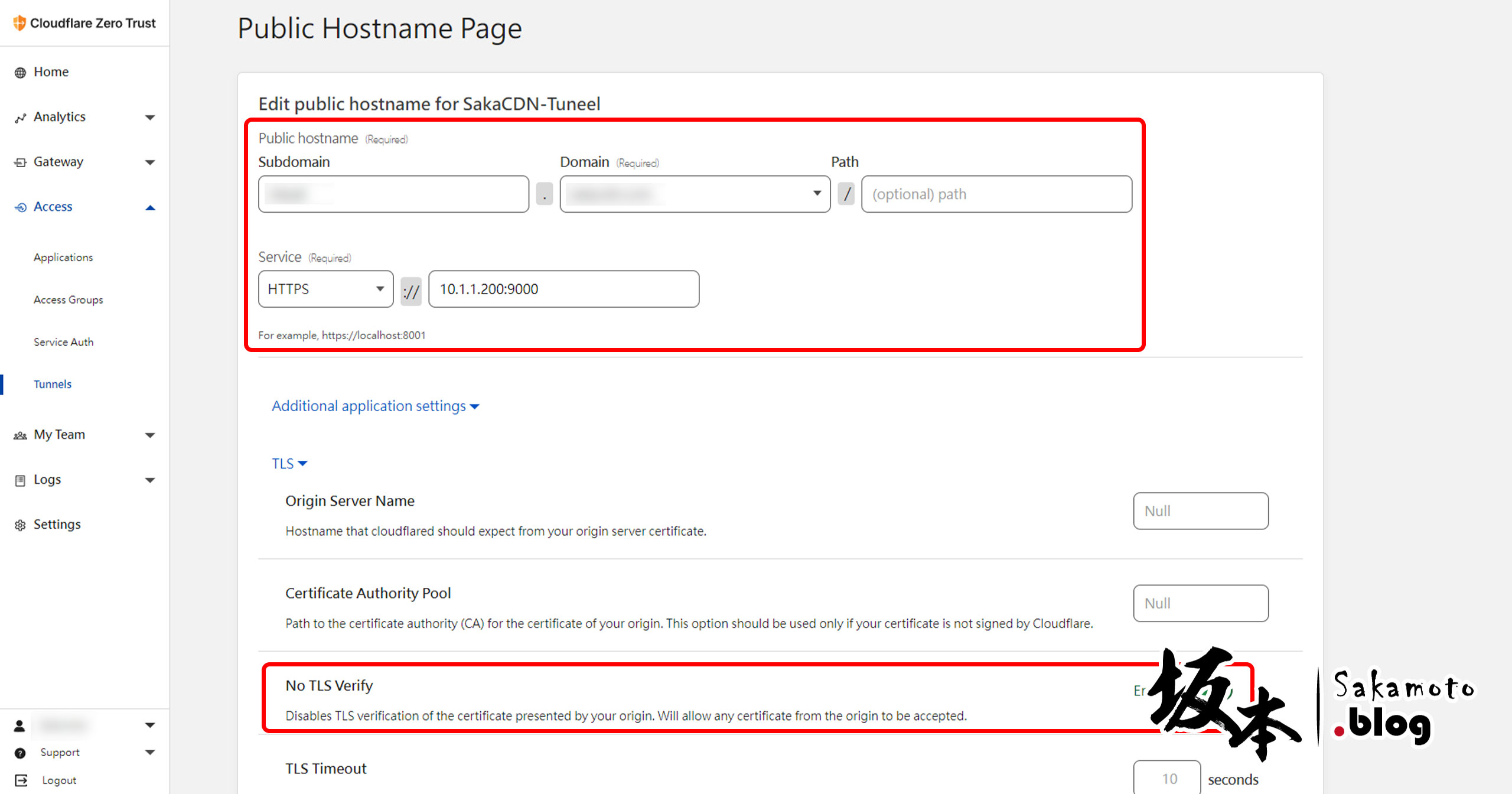Collapse Additional application settings

coord(375,406)
